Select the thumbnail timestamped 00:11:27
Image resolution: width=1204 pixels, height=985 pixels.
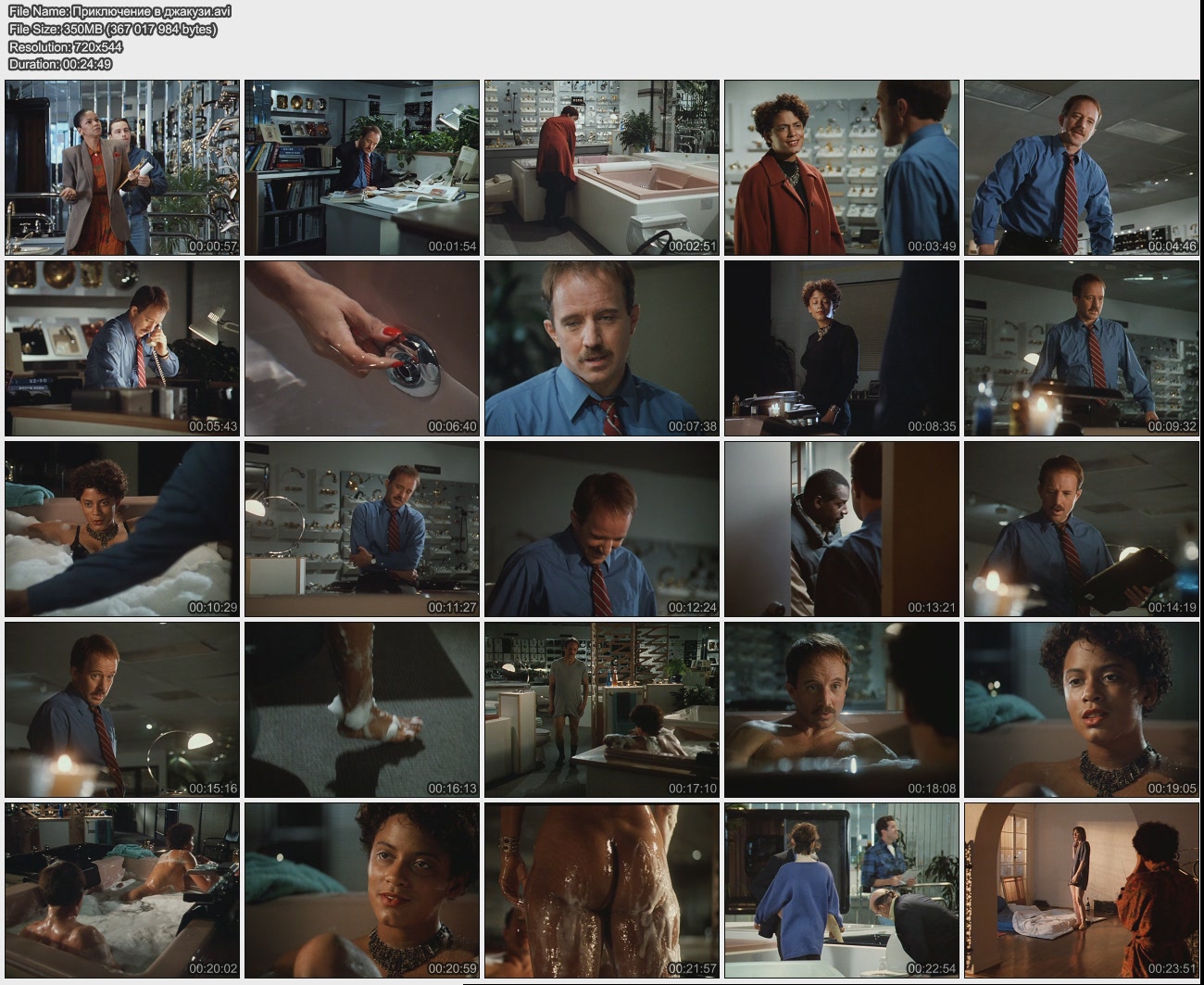coord(362,529)
